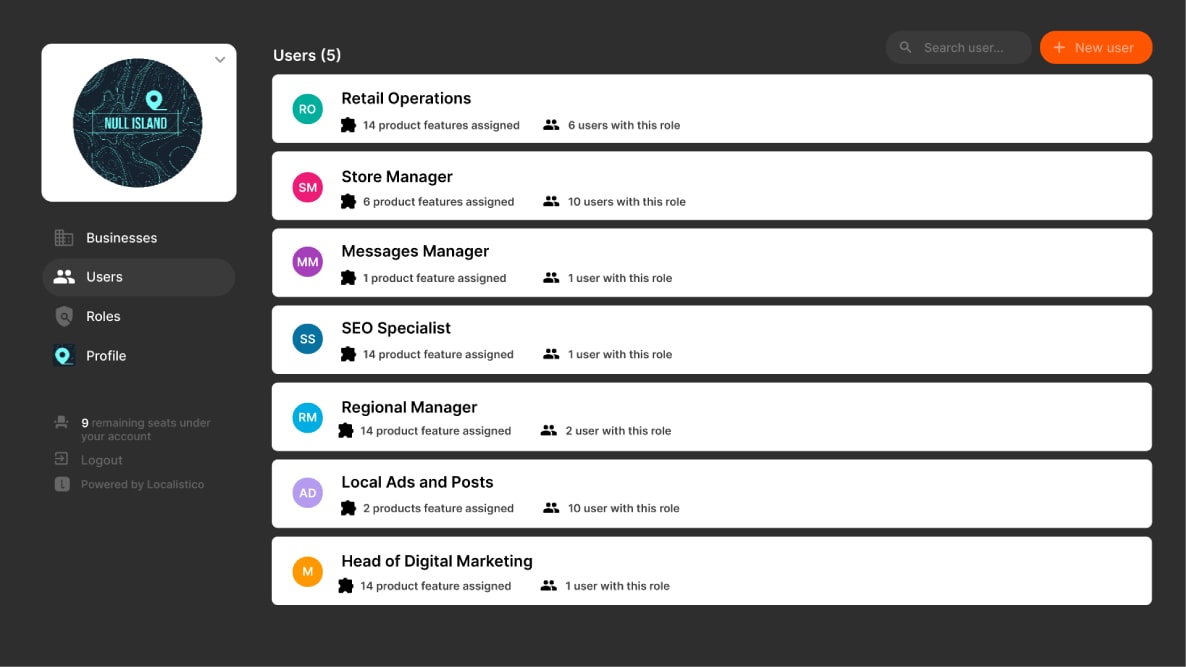Open the Regional Manager row
This screenshot has height=667, width=1186.
click(x=711, y=417)
